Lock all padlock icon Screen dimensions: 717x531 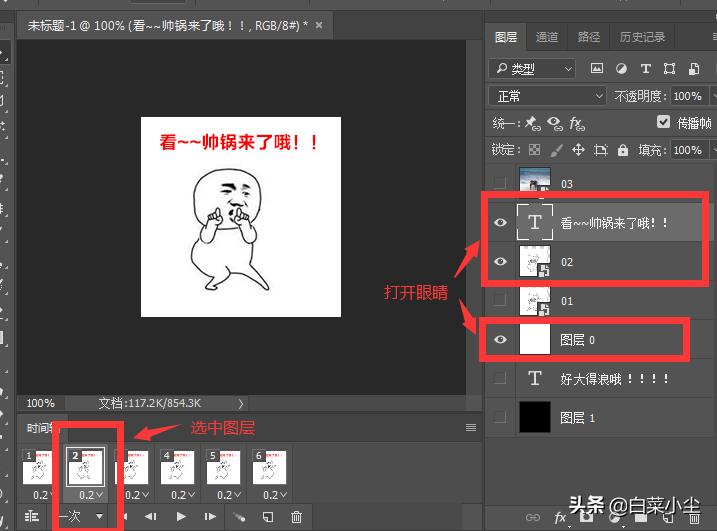pyautogui.click(x=622, y=150)
